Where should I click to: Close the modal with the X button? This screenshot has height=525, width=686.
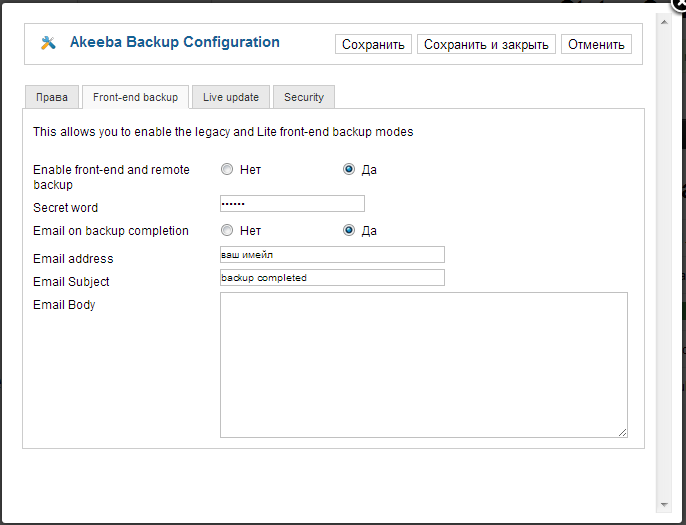[679, 6]
